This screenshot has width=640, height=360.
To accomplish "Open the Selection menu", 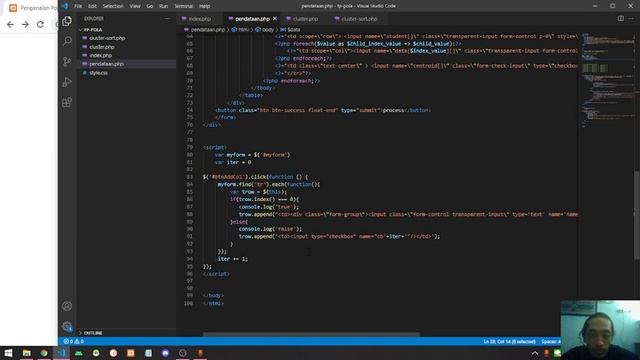I will [113, 6].
